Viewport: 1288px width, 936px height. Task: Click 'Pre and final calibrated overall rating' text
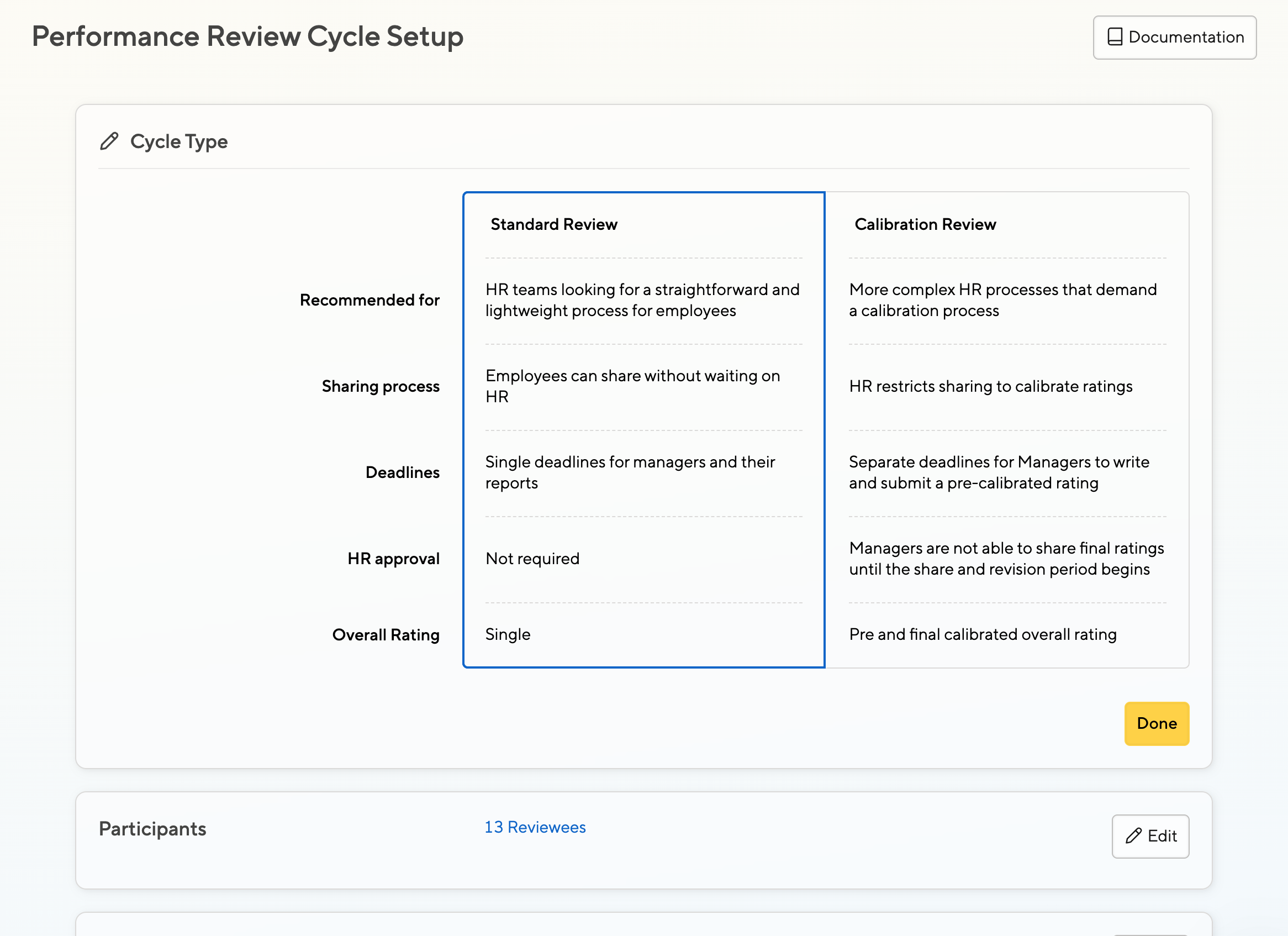tap(982, 634)
